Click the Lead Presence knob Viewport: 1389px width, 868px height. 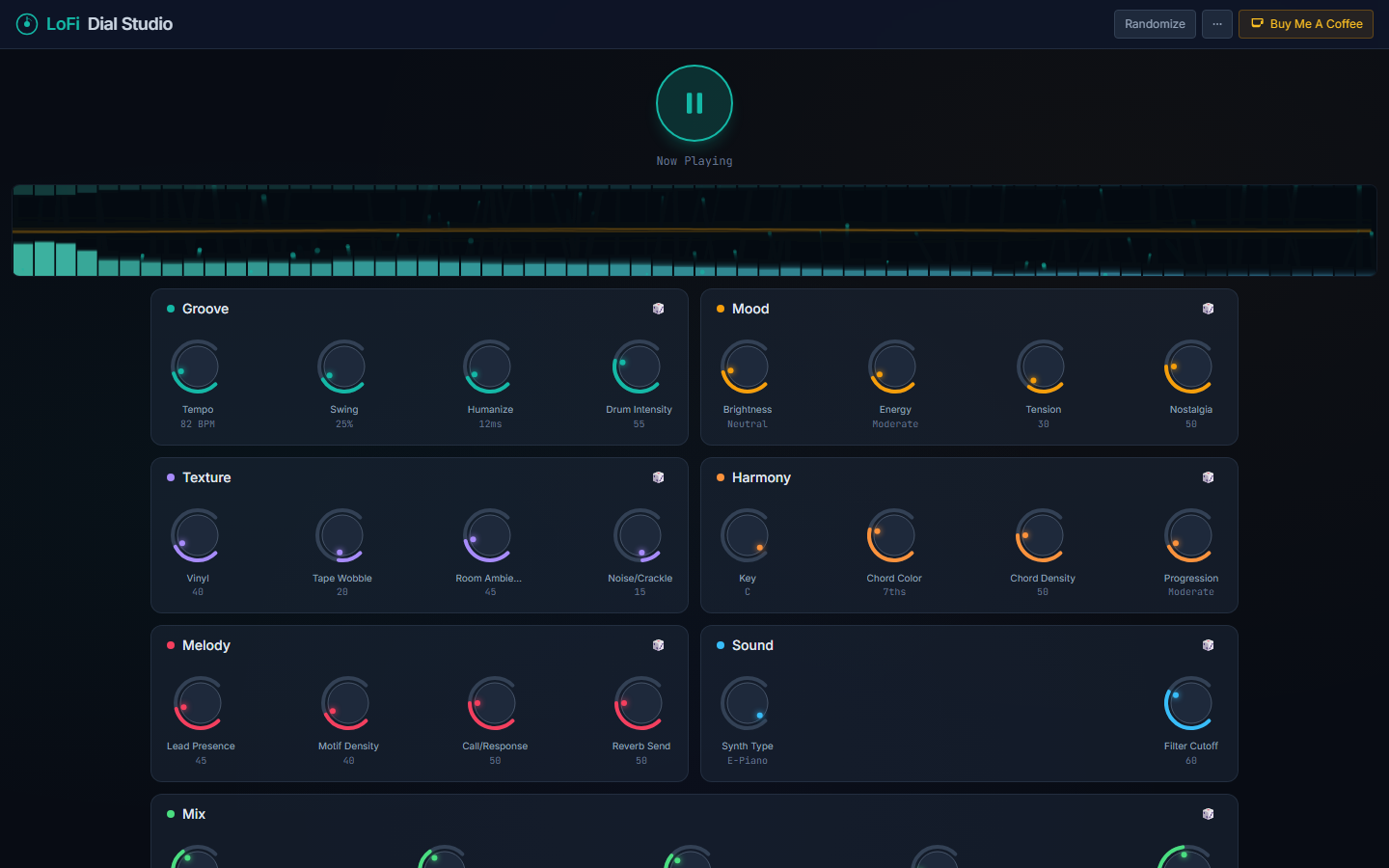pyautogui.click(x=201, y=703)
